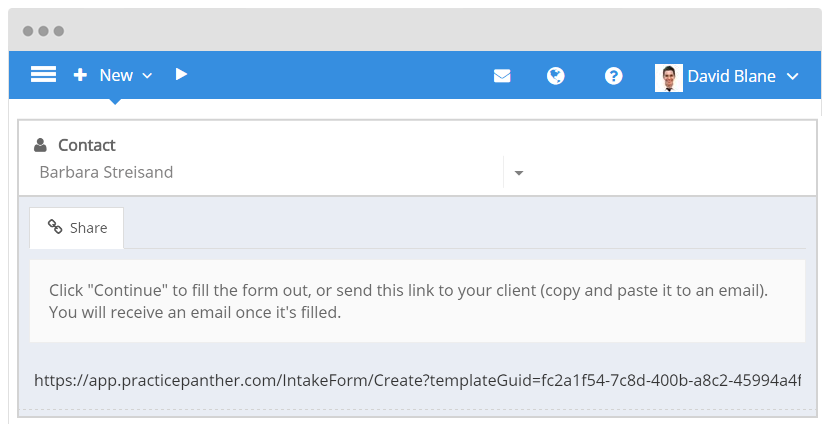
Task: Click the Continue instruction message box
Action: click(417, 301)
